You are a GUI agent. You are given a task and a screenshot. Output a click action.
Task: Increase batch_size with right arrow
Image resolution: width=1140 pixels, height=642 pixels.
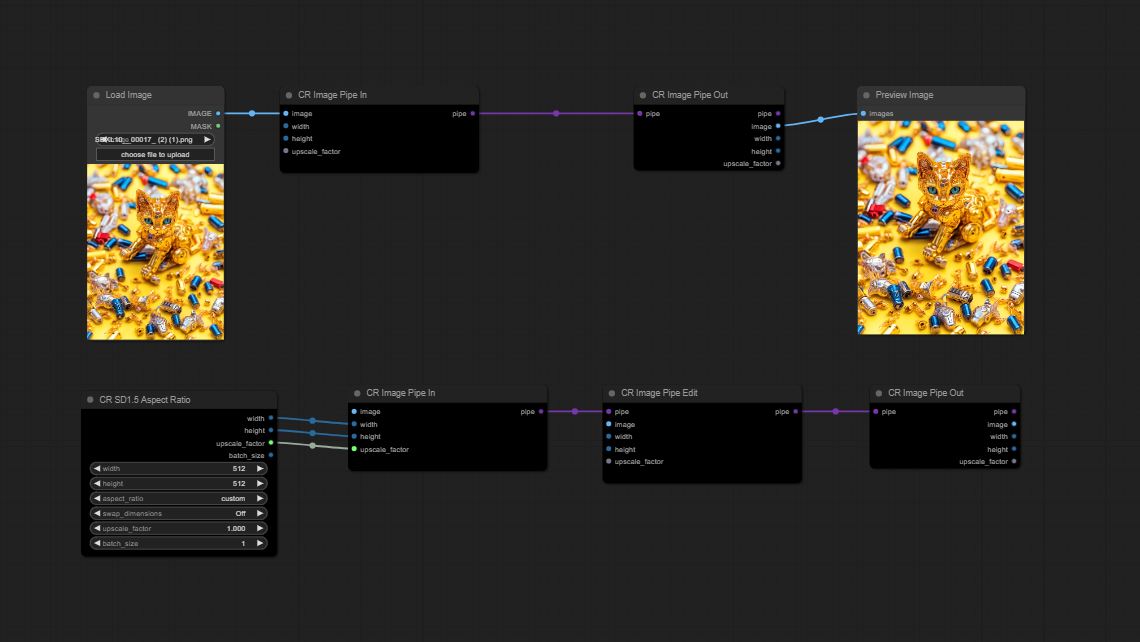coord(260,543)
